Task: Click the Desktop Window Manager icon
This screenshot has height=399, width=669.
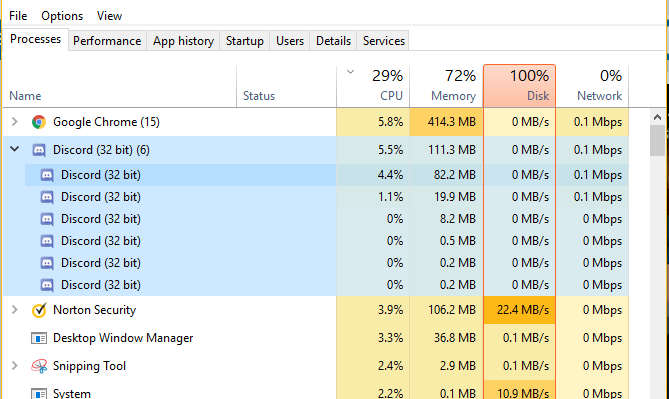Action: pos(39,338)
